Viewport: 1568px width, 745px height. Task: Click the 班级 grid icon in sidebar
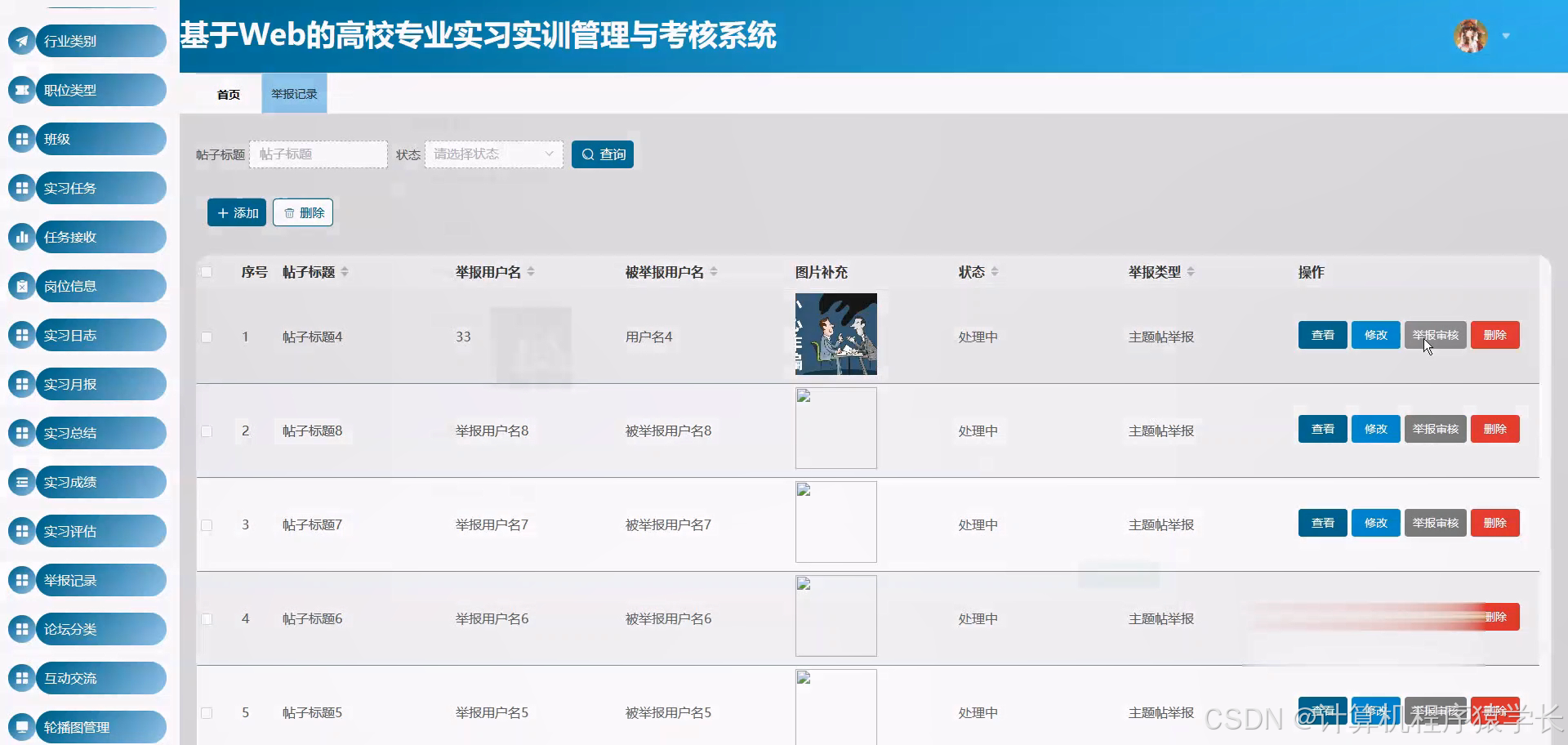pos(21,139)
